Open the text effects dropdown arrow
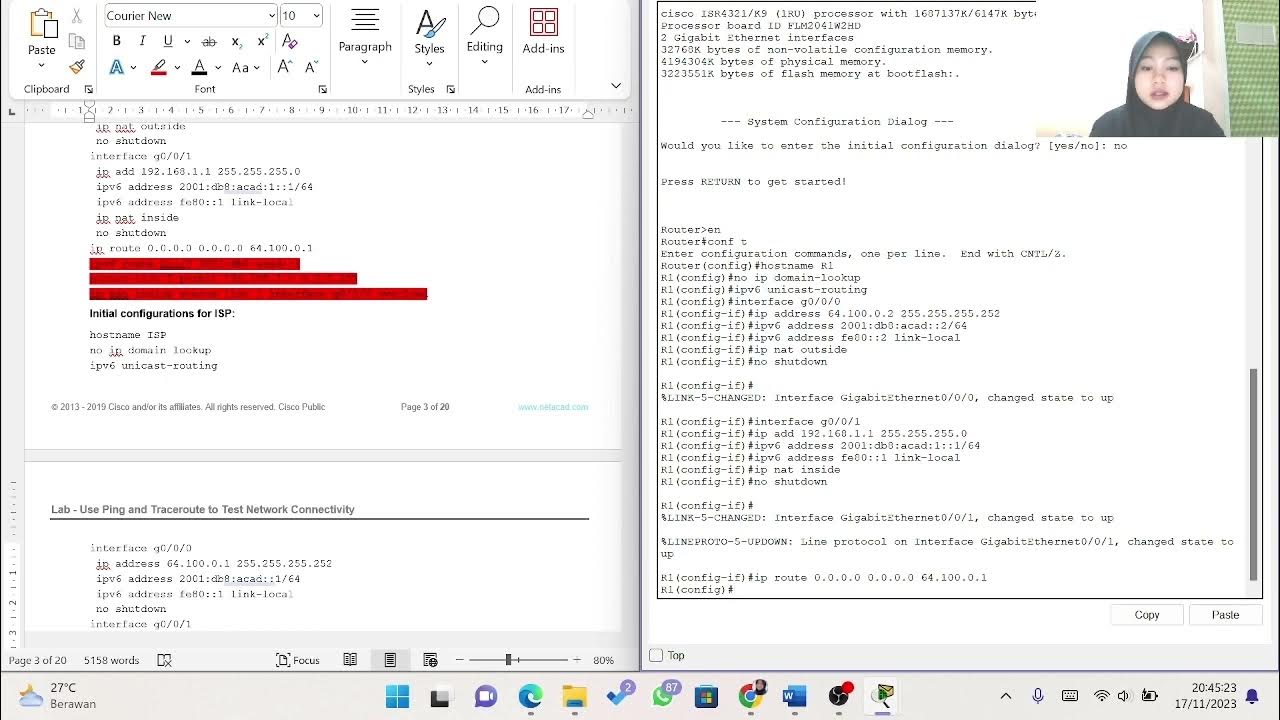1280x720 pixels. 133,67
